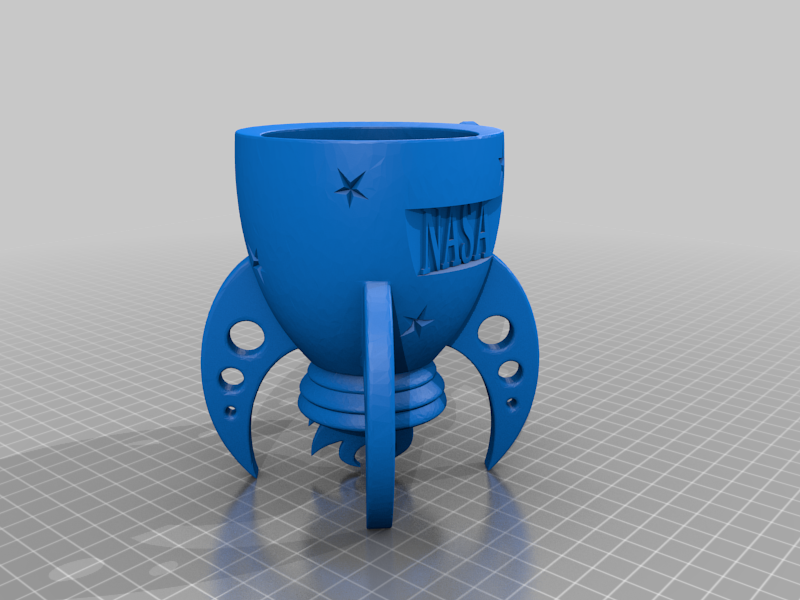Click the embossed NASA lettering on the rocket
The image size is (800, 600).
454,236
